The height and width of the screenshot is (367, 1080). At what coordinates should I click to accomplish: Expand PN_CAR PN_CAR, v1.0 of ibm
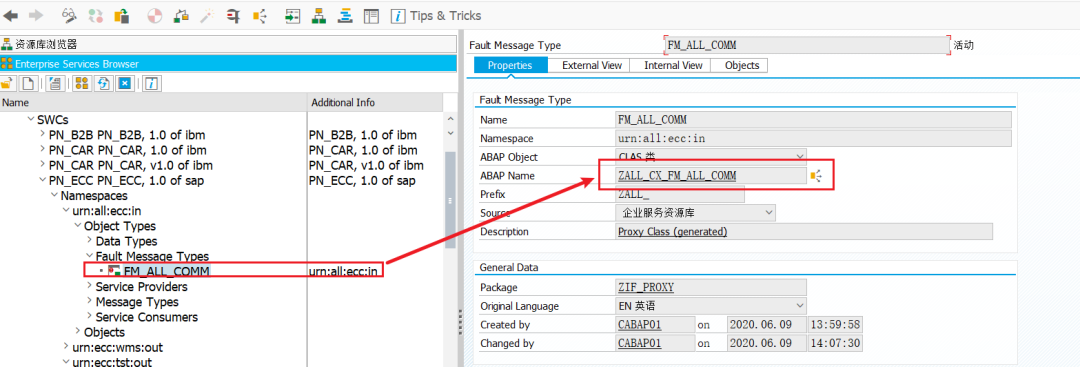point(42,165)
